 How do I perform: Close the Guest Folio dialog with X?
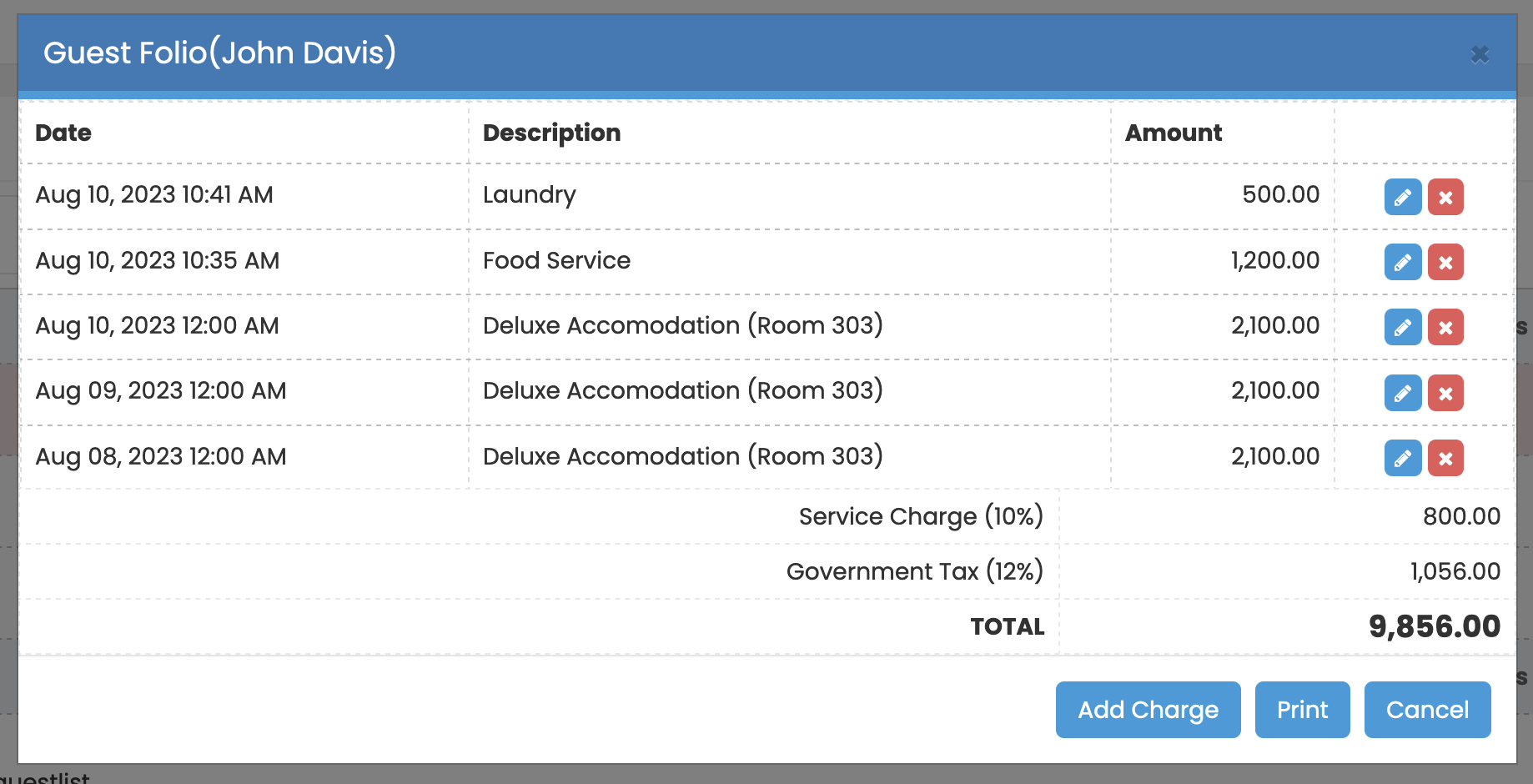coord(1480,55)
